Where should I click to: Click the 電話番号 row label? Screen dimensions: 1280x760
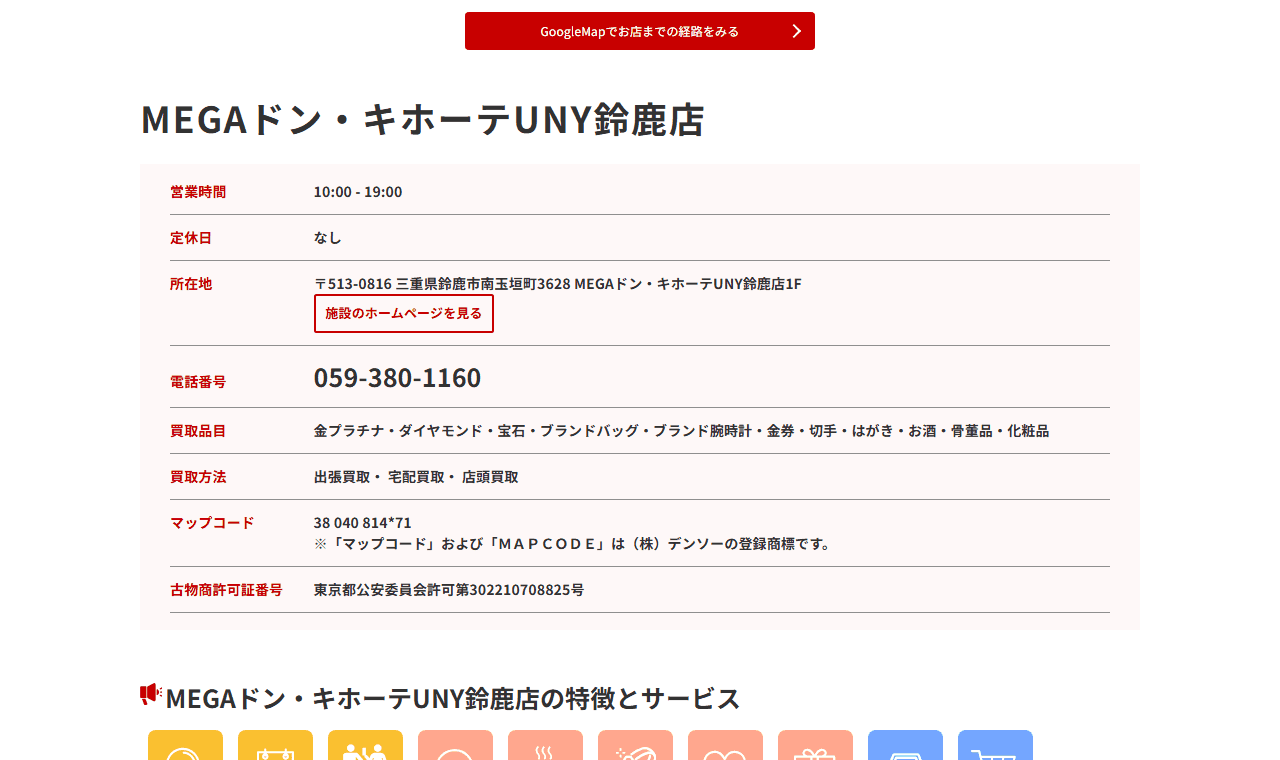click(198, 382)
